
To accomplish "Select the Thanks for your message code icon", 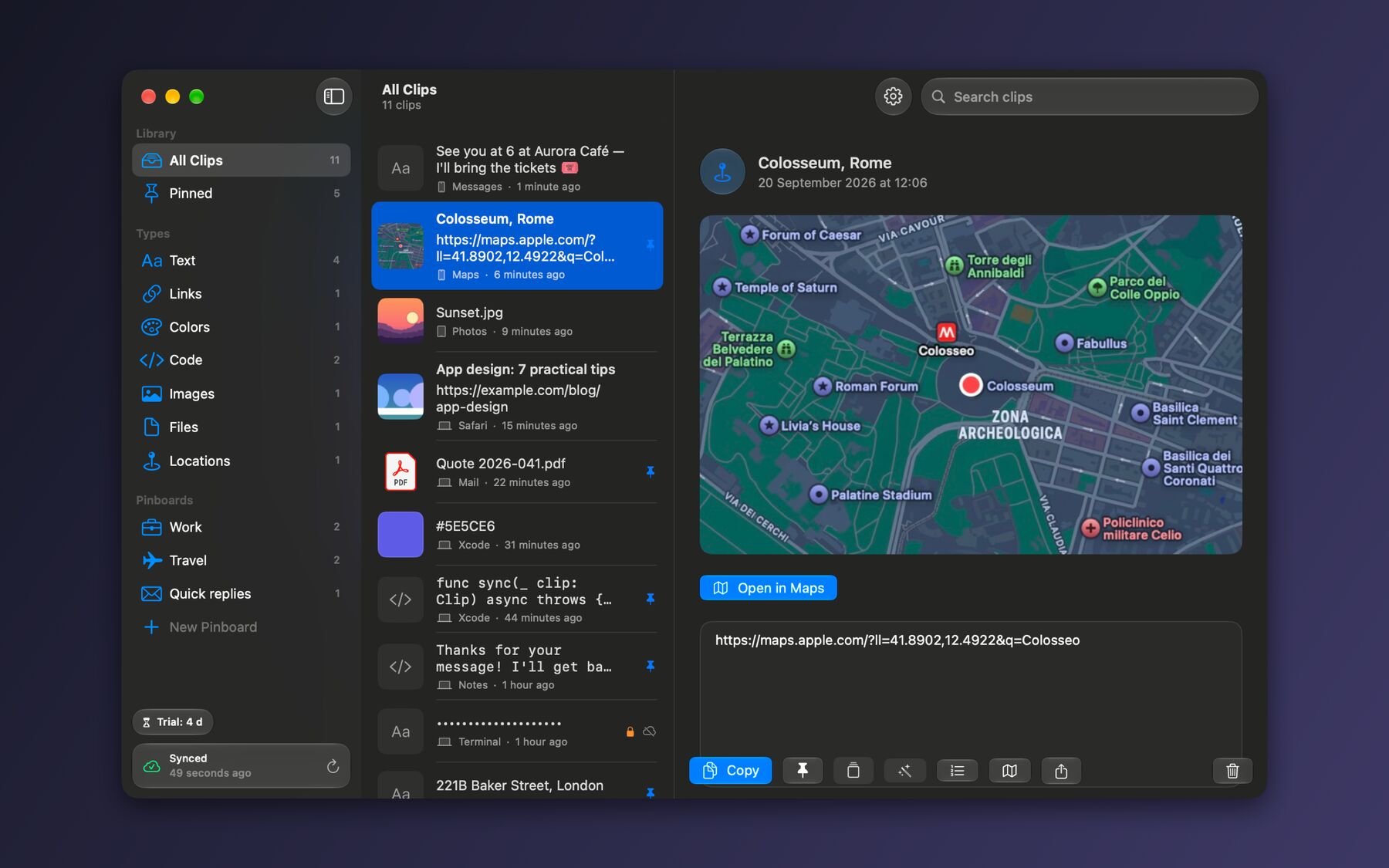I will coord(400,667).
